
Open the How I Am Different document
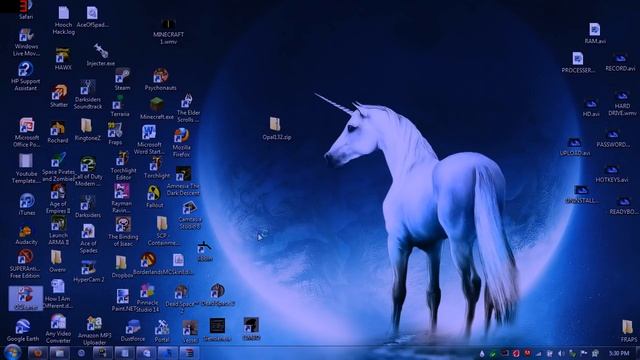coord(58,294)
